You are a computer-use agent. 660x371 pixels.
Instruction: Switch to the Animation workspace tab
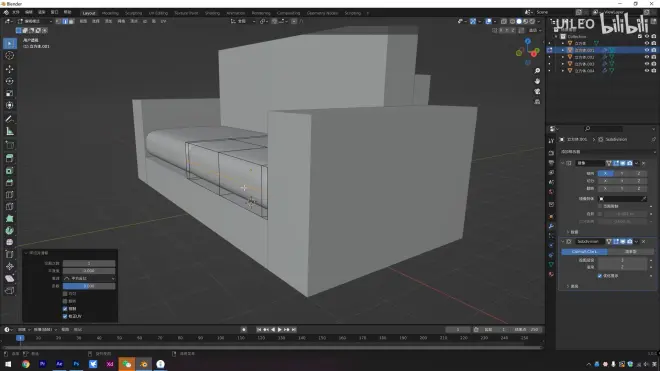coord(236,13)
